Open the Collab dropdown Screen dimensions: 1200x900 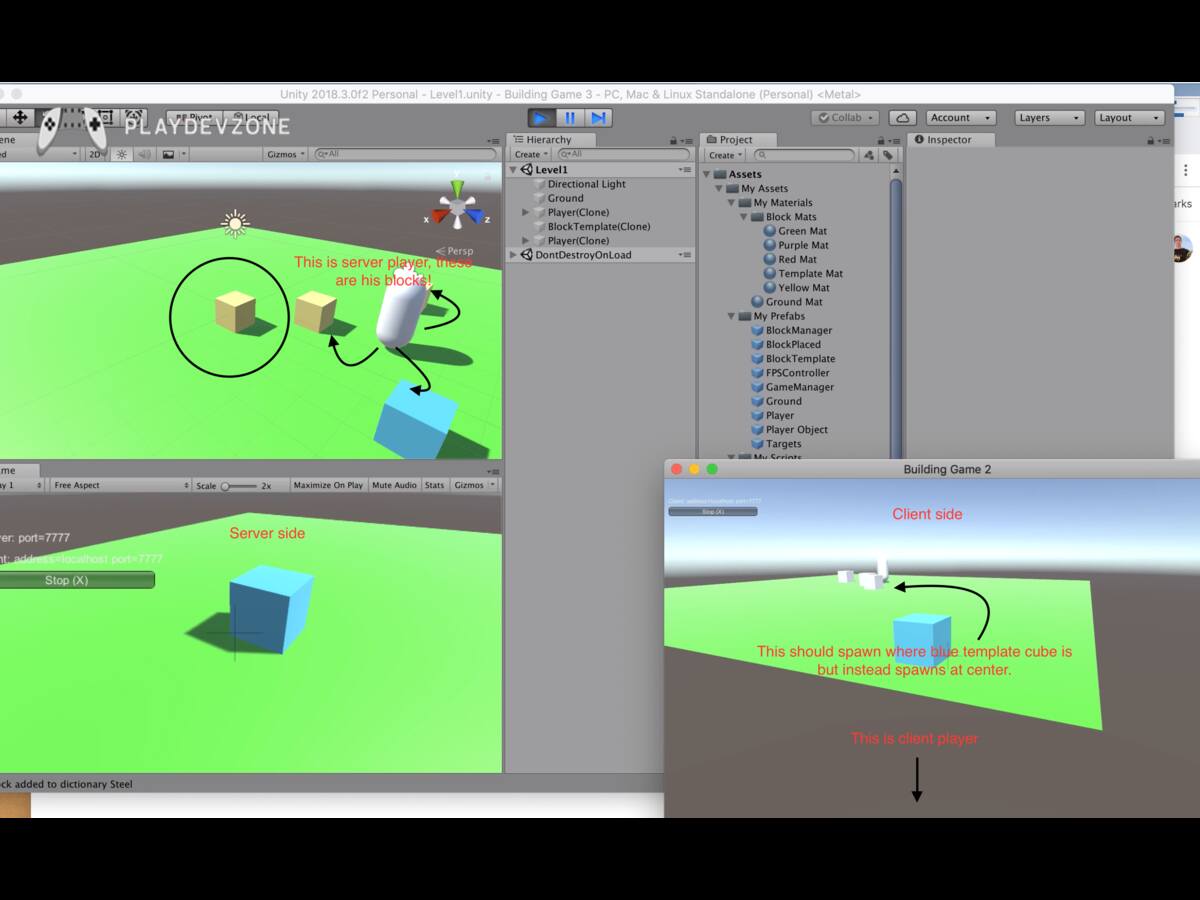(x=845, y=118)
